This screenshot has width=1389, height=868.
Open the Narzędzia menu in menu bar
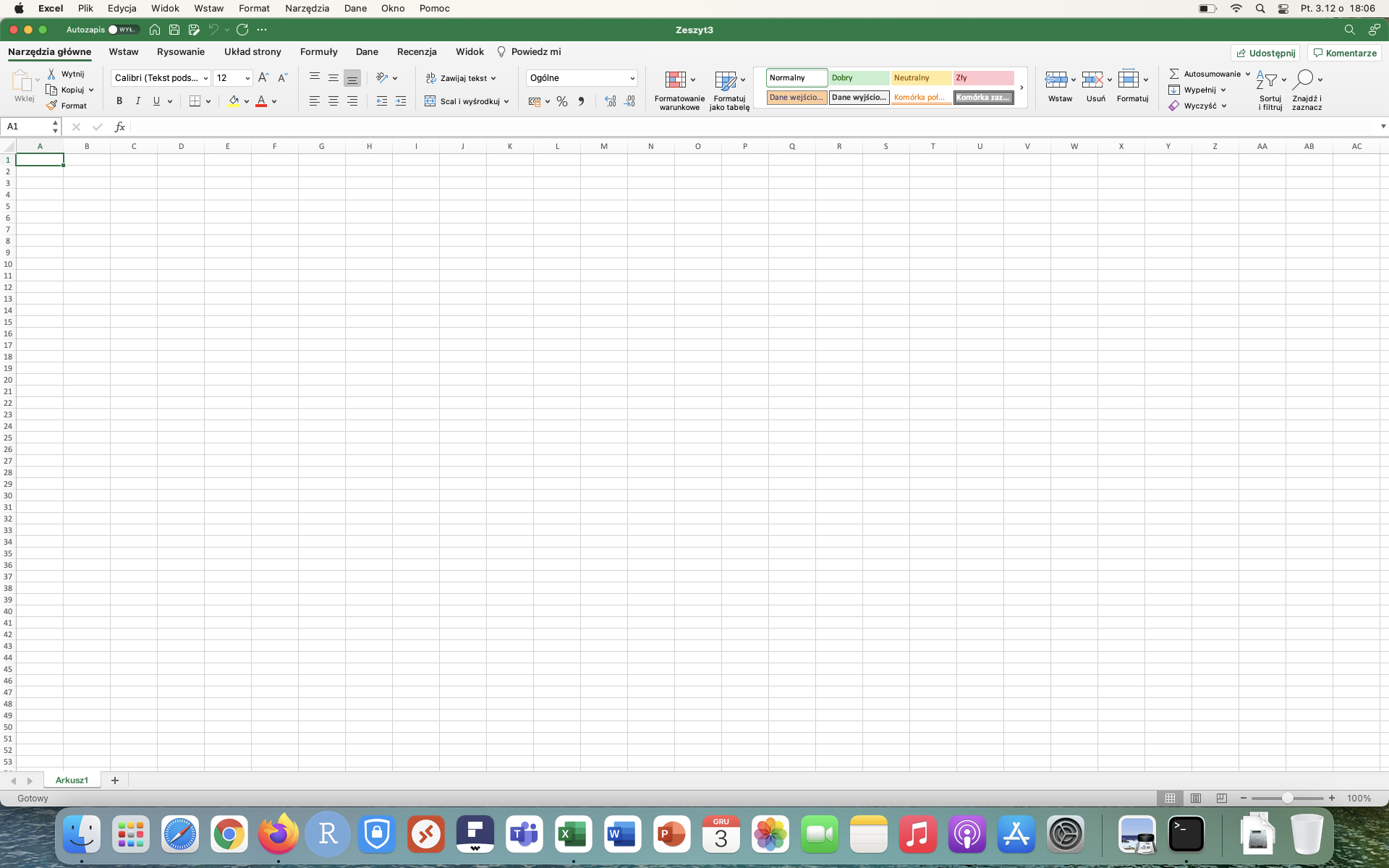(307, 8)
